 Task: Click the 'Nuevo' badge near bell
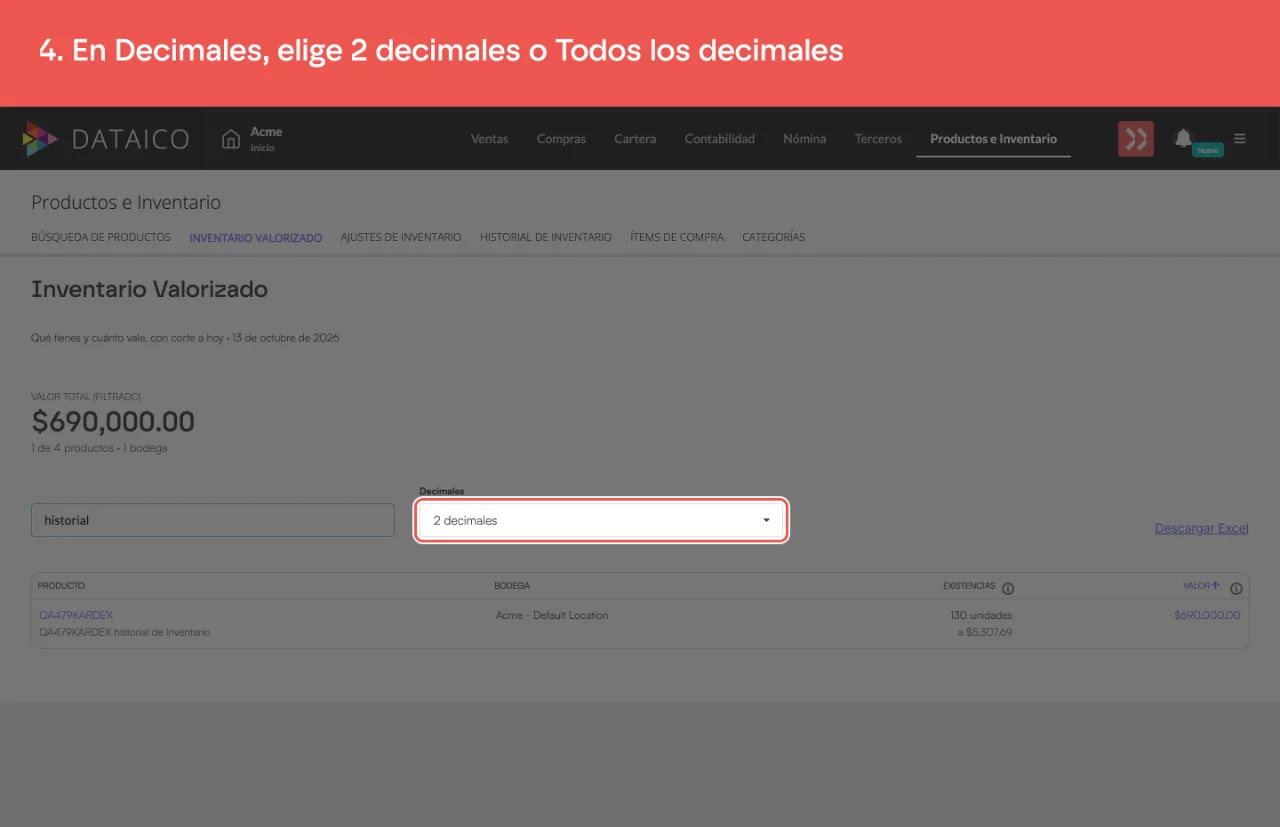click(x=1208, y=150)
